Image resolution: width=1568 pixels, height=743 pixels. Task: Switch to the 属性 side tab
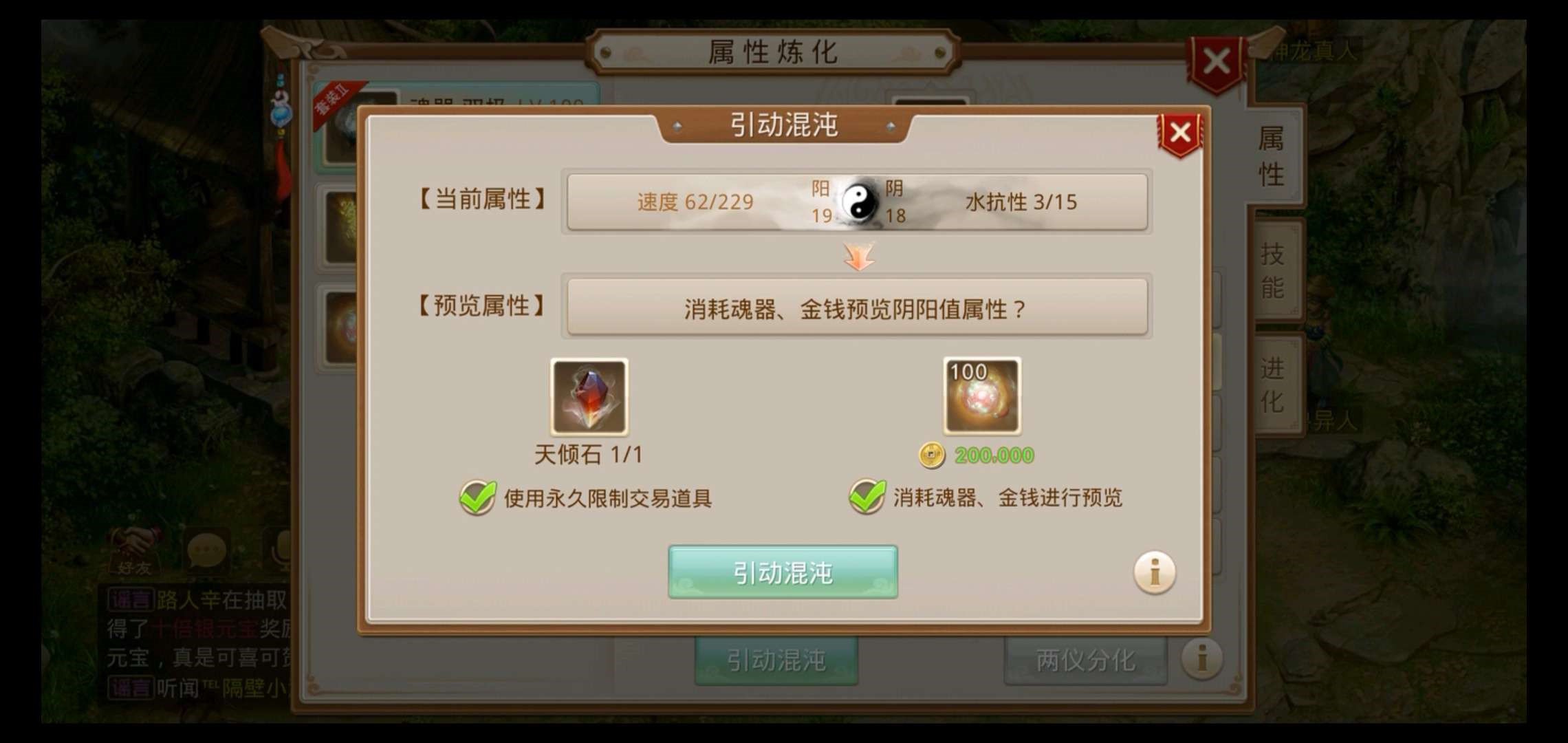click(1272, 157)
